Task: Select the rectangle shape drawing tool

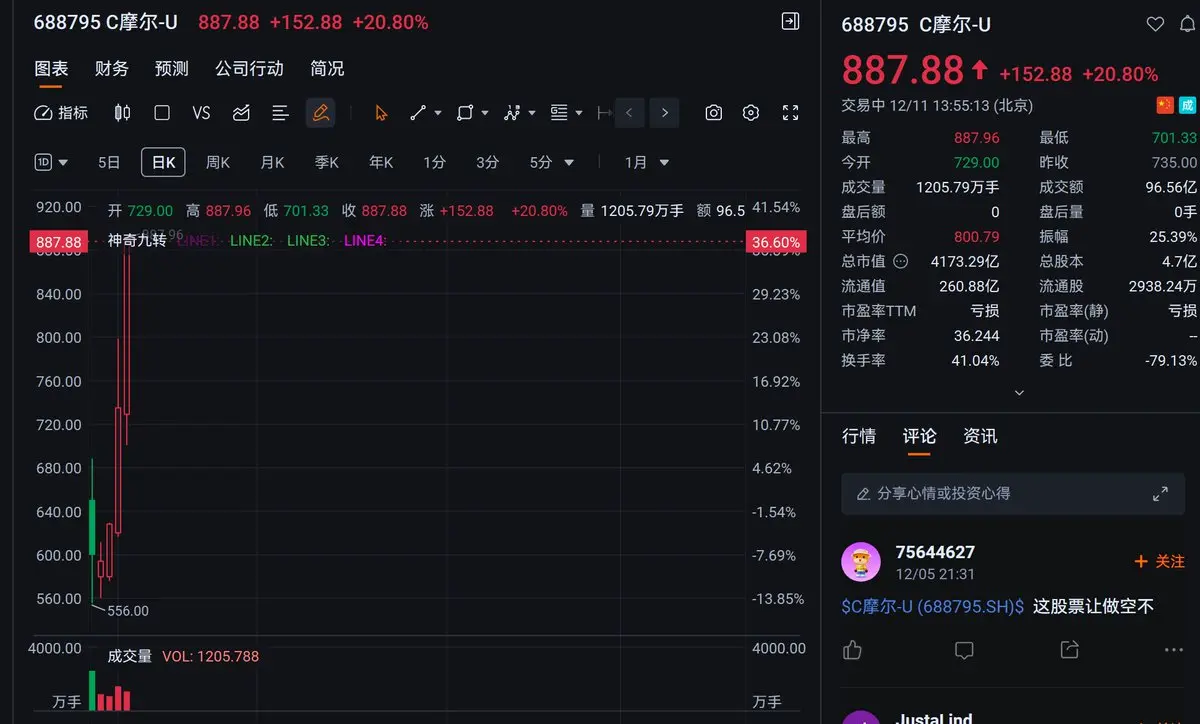Action: [x=465, y=113]
